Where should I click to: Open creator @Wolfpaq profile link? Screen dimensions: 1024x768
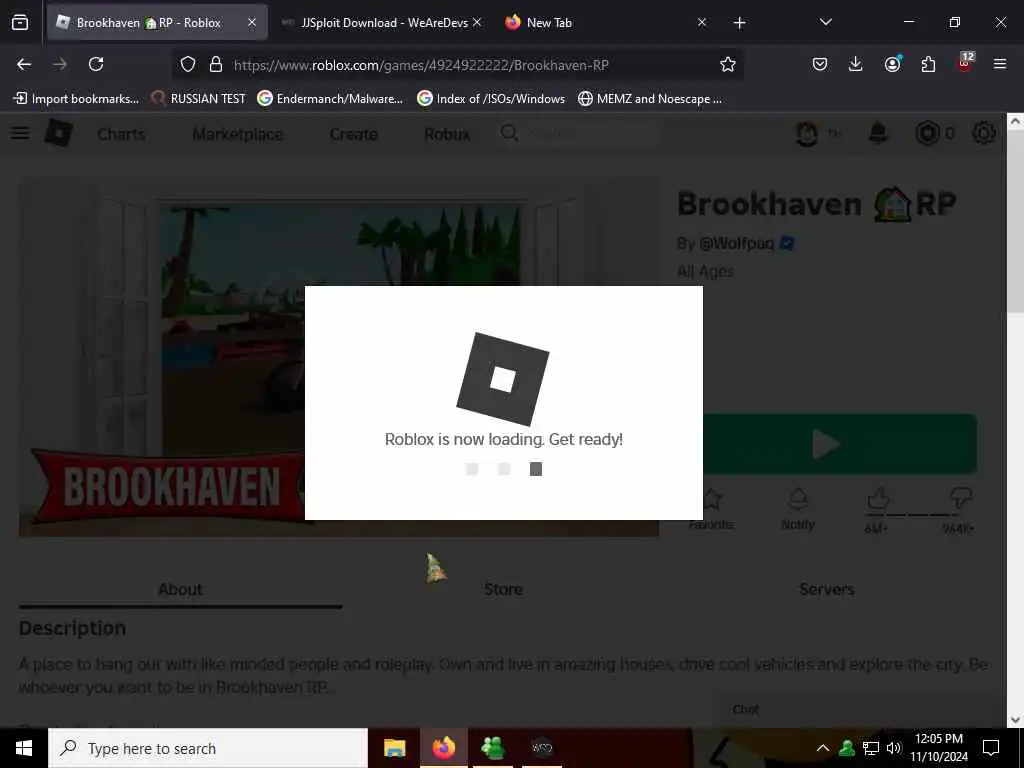[x=737, y=243]
